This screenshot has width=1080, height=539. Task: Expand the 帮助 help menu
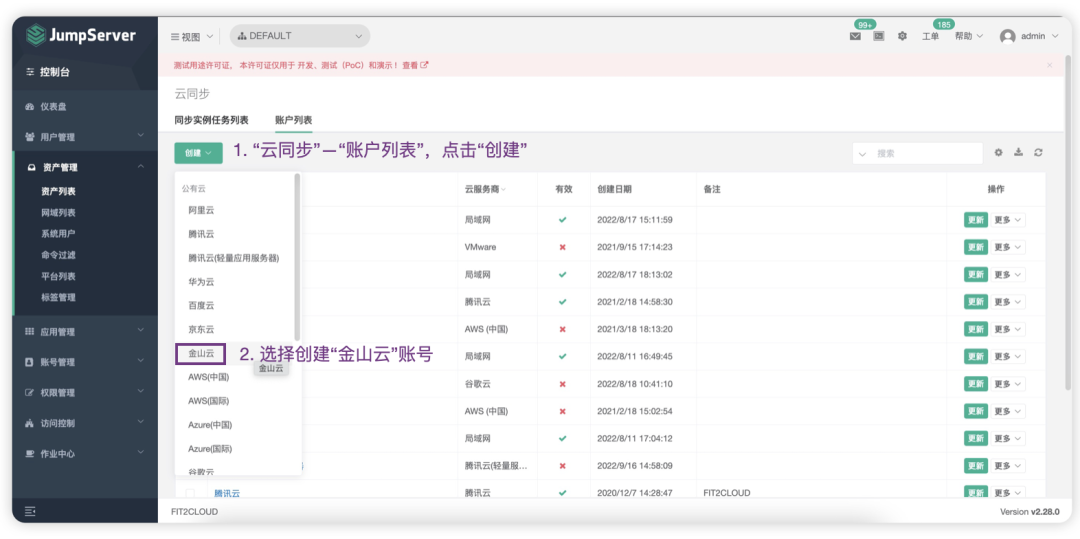pos(969,36)
